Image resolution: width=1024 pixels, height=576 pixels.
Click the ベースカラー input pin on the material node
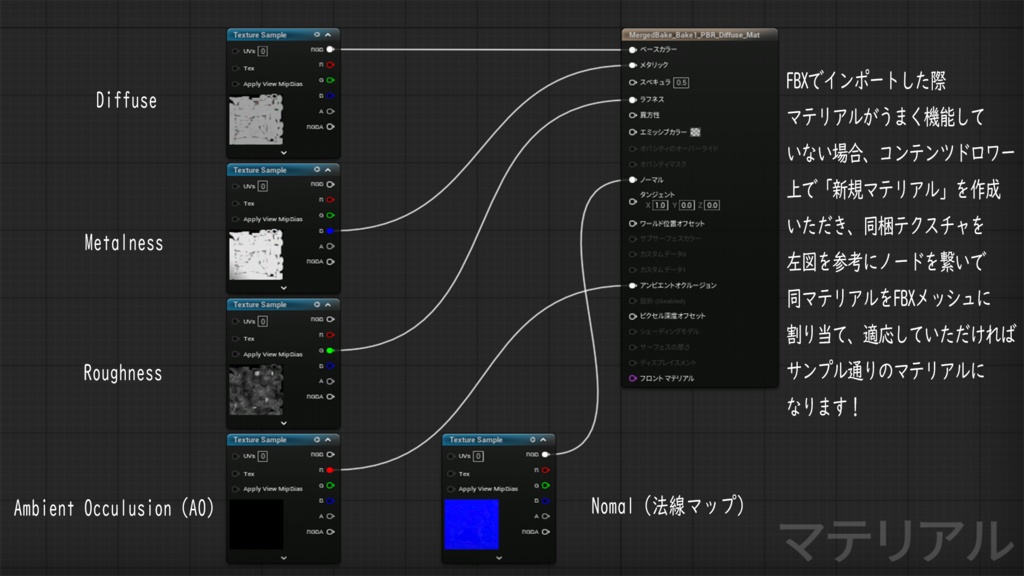631,50
